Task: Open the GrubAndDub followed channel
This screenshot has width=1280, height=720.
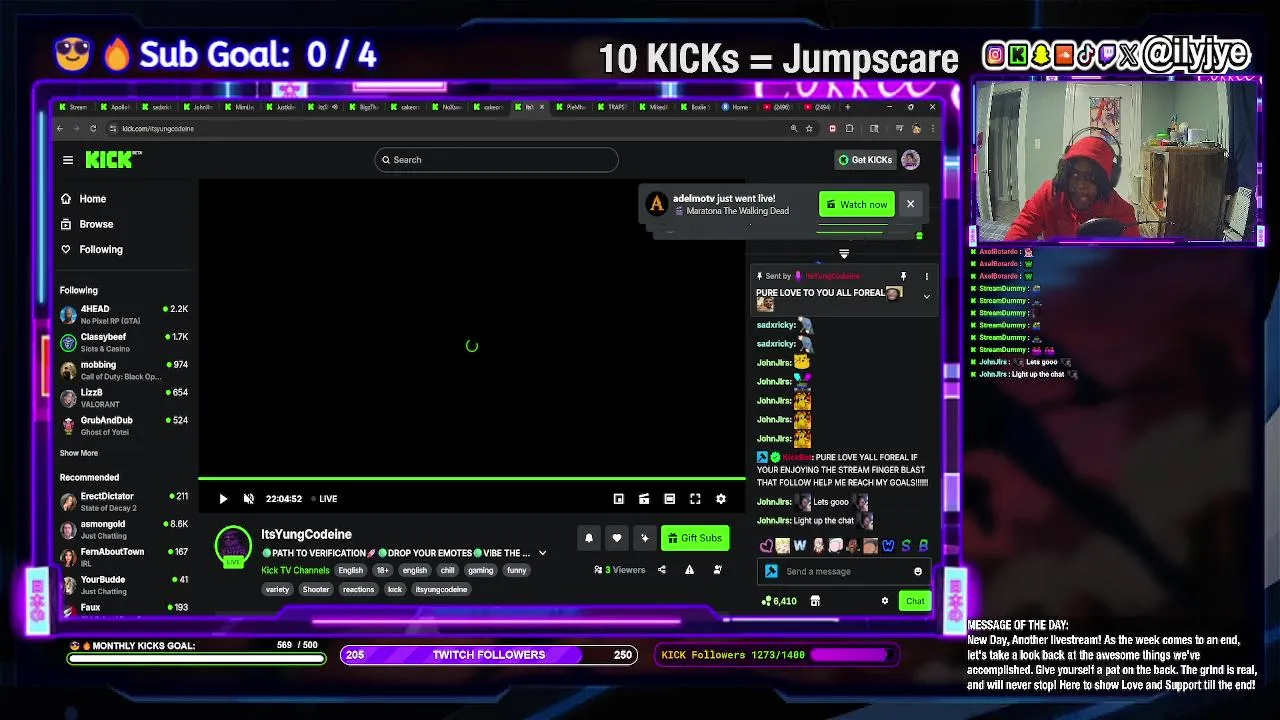Action: pos(124,425)
